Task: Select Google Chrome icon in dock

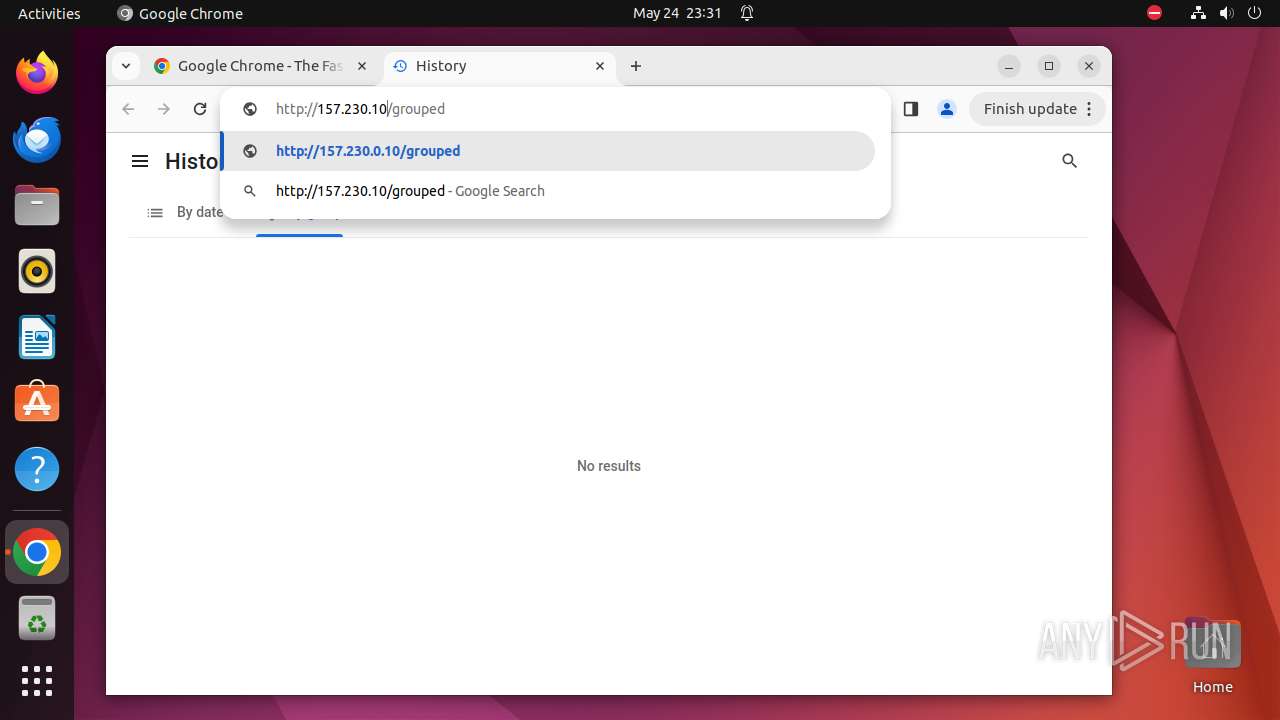Action: (37, 552)
